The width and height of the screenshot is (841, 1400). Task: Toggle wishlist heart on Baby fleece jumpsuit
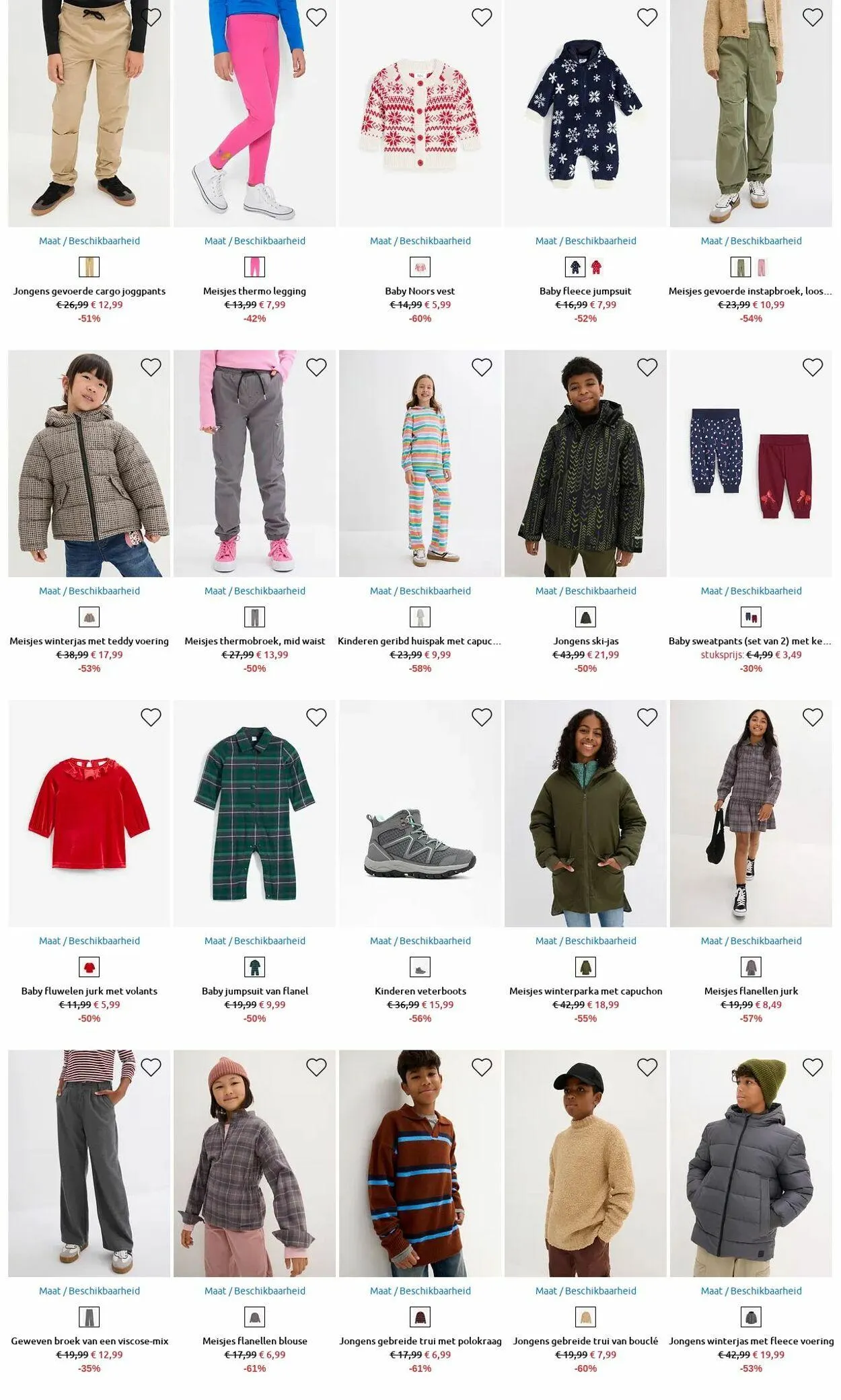coord(647,17)
